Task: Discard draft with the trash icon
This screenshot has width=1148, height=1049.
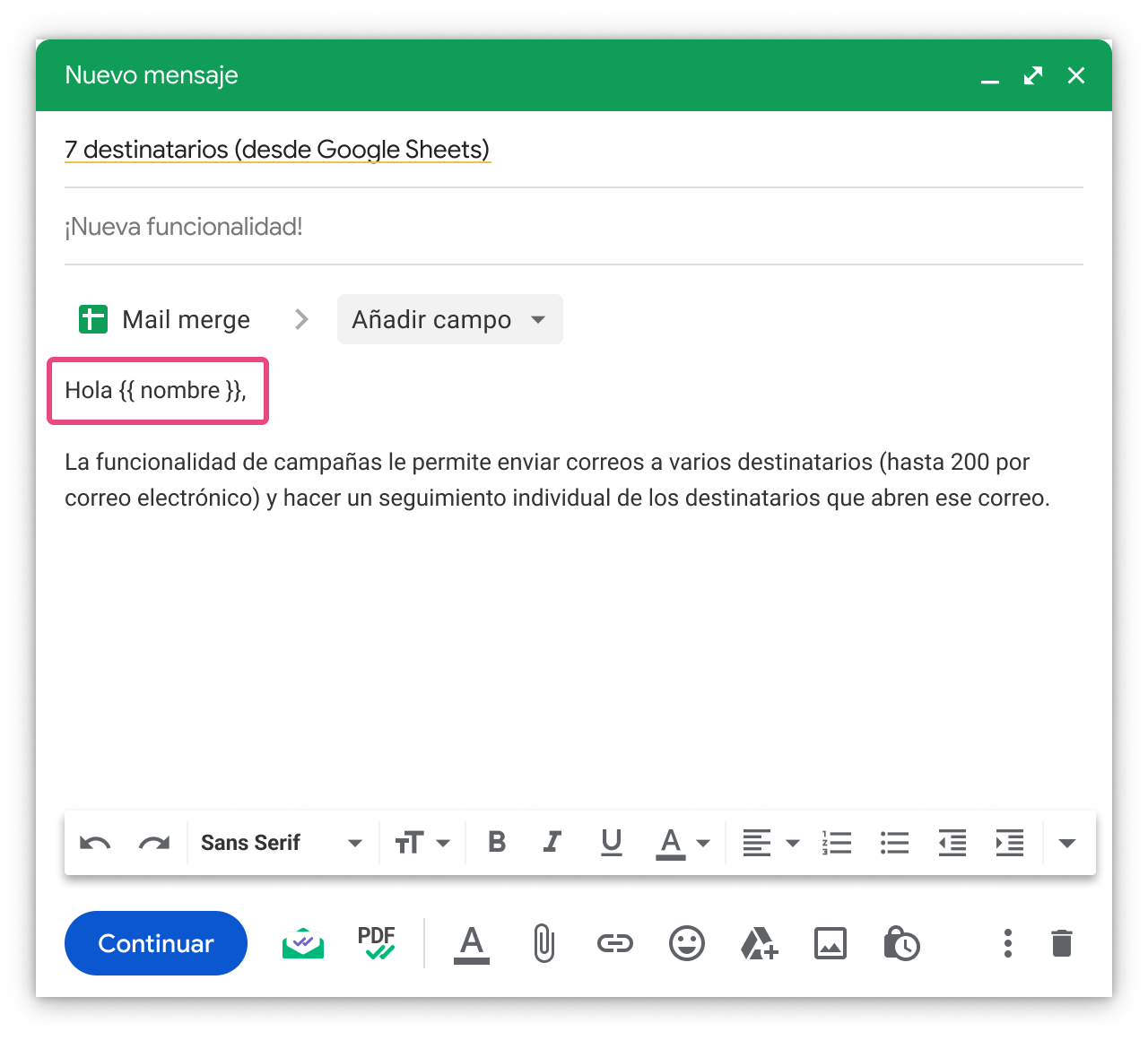Action: tap(1062, 943)
